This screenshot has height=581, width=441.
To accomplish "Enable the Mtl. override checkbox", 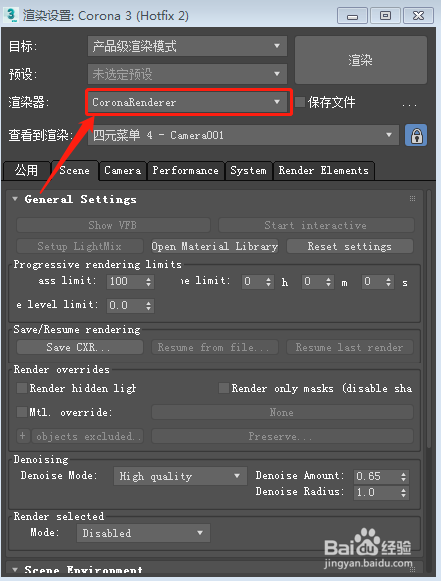I will [22, 412].
